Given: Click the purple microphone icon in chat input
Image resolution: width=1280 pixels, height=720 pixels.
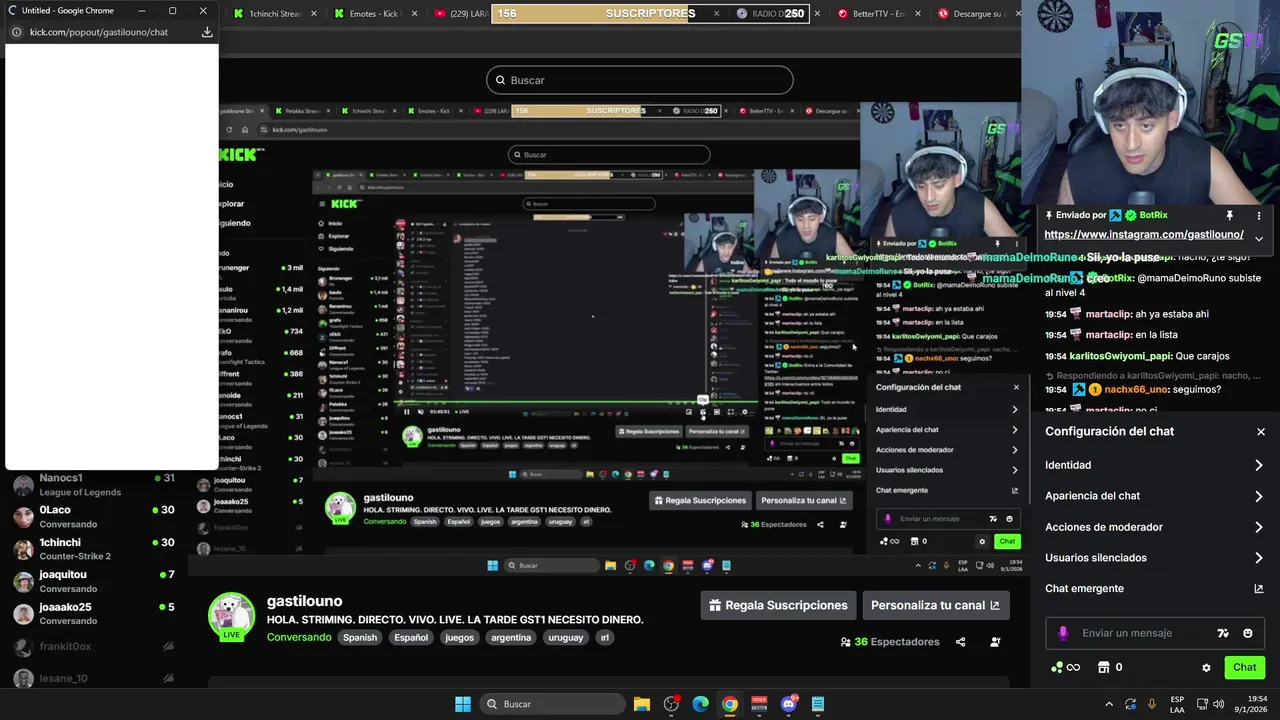Looking at the screenshot, I should point(1063,633).
